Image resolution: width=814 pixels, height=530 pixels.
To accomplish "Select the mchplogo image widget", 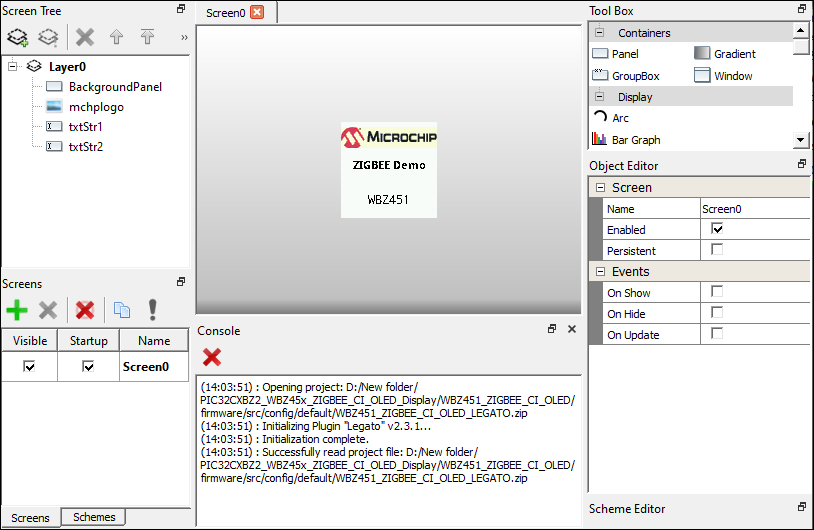I will [96, 107].
